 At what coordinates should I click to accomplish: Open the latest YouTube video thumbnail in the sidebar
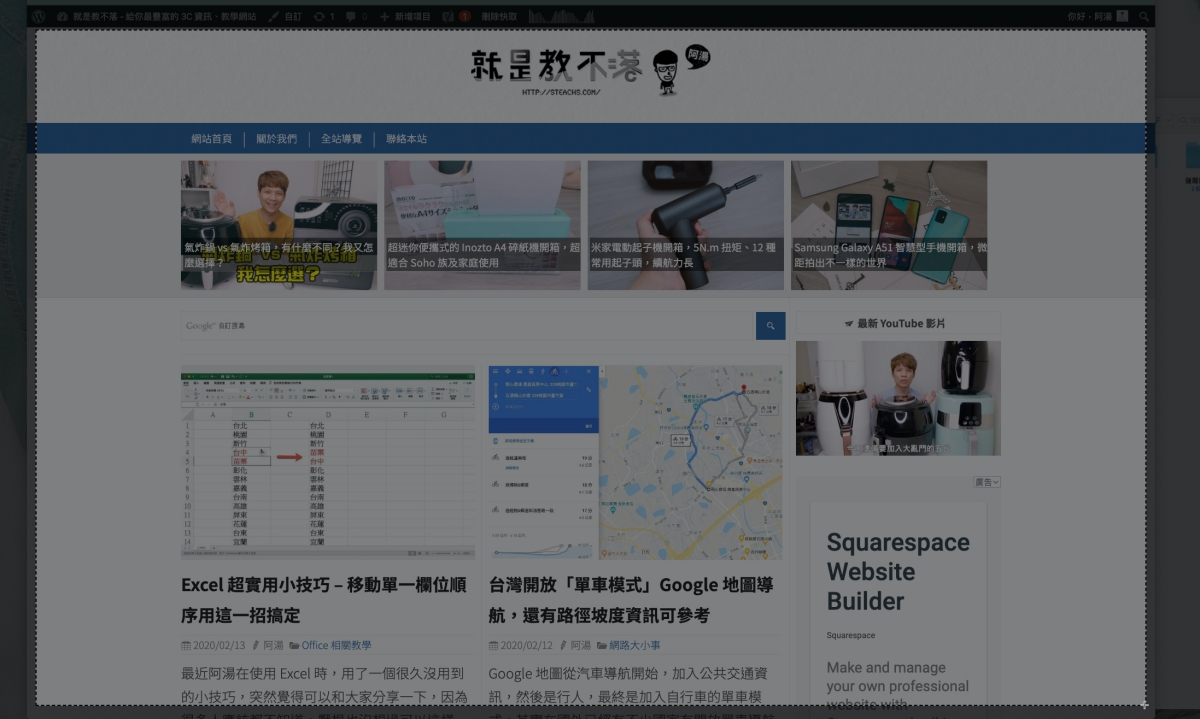(897, 398)
